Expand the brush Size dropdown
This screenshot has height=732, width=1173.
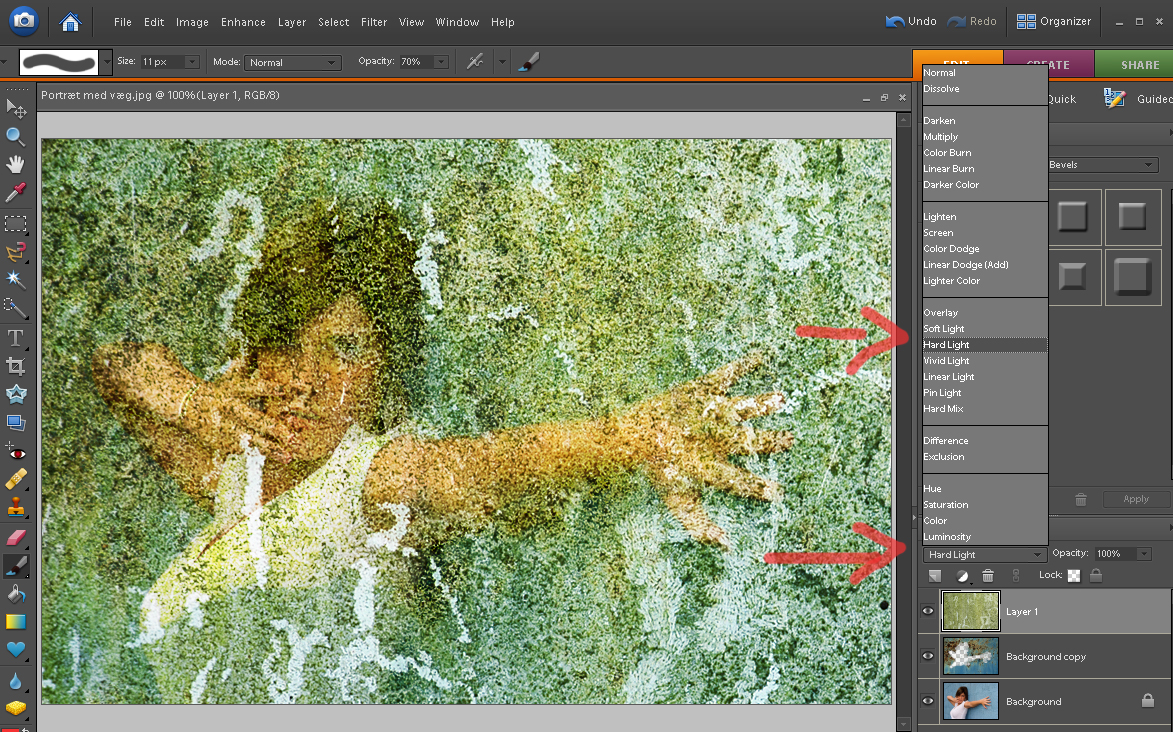(191, 62)
